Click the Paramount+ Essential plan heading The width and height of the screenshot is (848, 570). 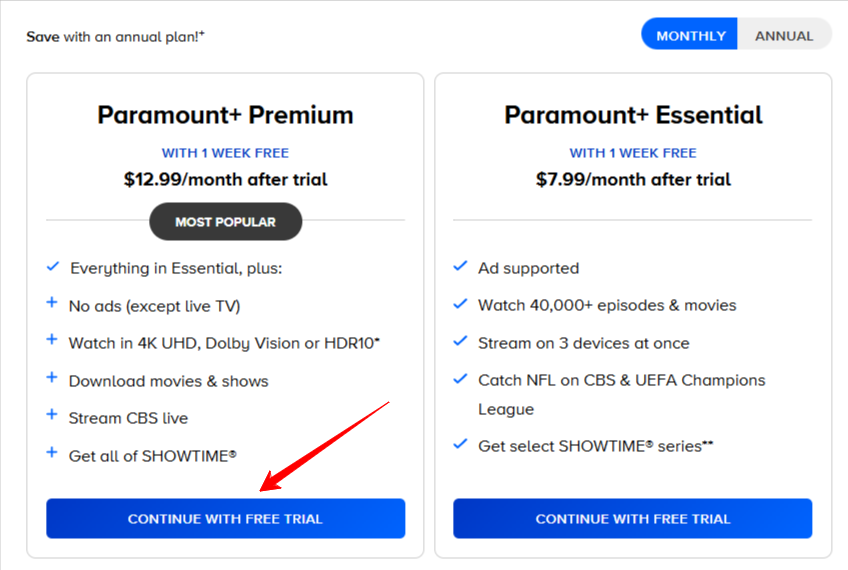pyautogui.click(x=633, y=115)
